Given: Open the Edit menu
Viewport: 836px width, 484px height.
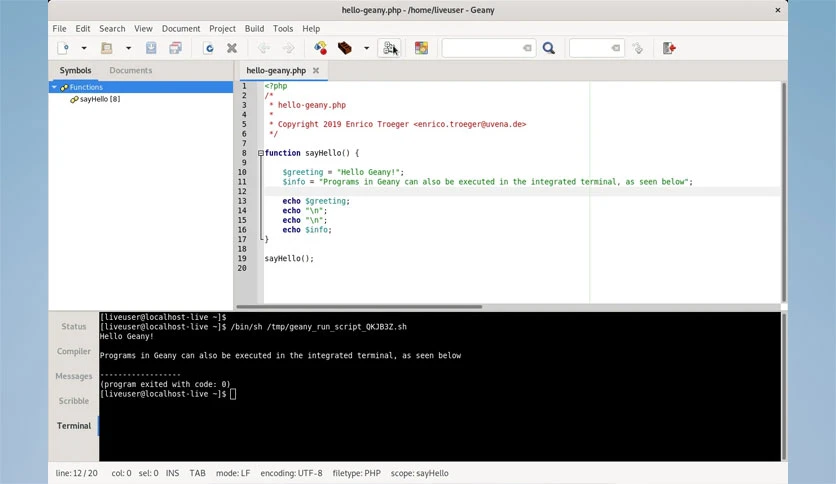Looking at the screenshot, I should pos(83,29).
